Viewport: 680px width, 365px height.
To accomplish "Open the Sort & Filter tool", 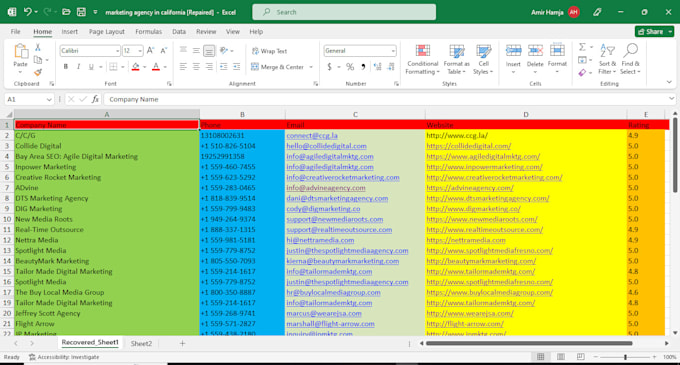I will click(x=607, y=59).
